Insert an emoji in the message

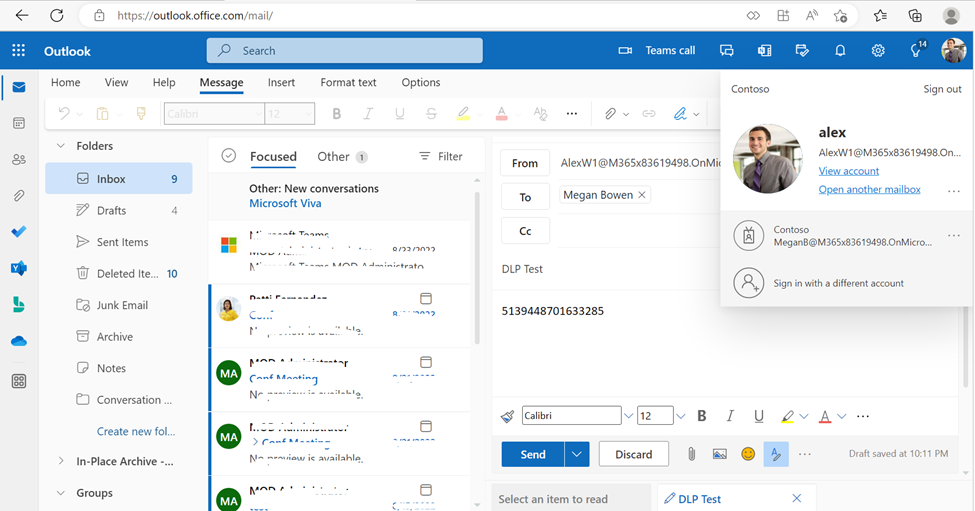click(748, 454)
